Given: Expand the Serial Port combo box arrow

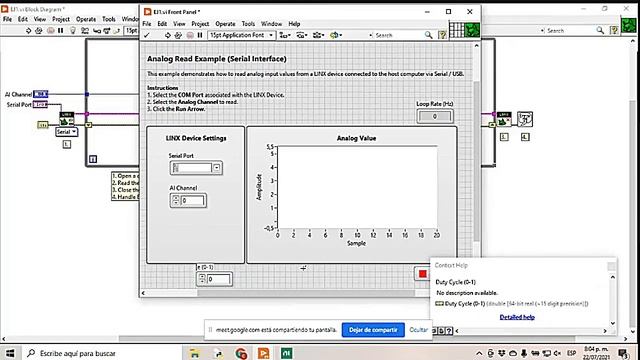Looking at the screenshot, I should coord(217,168).
